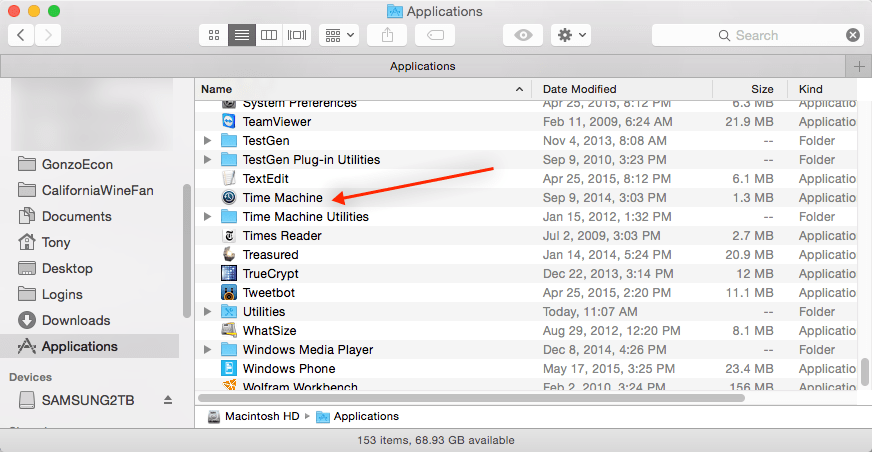Viewport: 872px width, 452px height.
Task: Eject the SAMSUNG2TB drive
Action: click(168, 400)
